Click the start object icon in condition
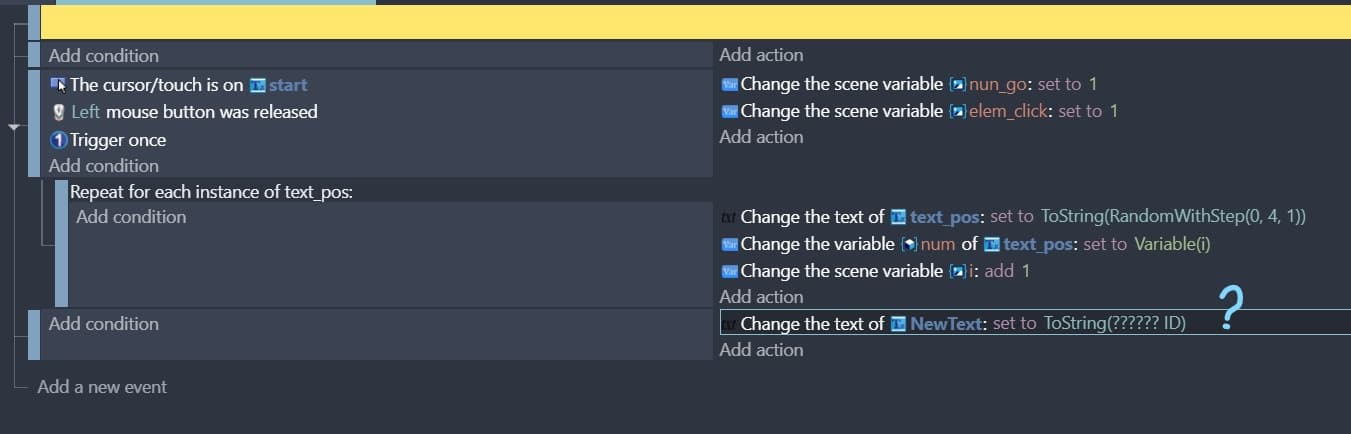This screenshot has height=434, width=1351. click(258, 85)
